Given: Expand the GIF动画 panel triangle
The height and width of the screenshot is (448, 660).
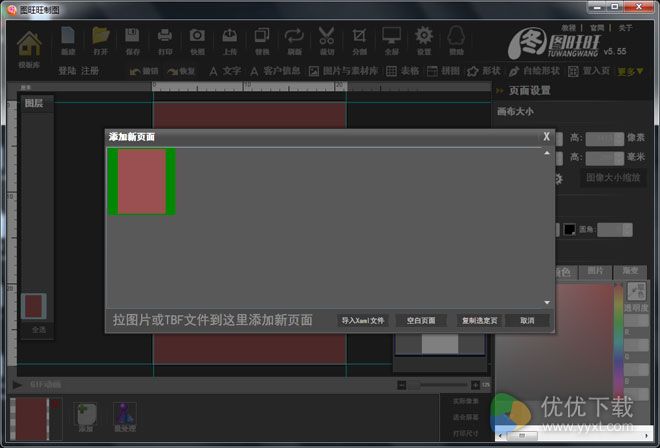Looking at the screenshot, I should click(18, 384).
